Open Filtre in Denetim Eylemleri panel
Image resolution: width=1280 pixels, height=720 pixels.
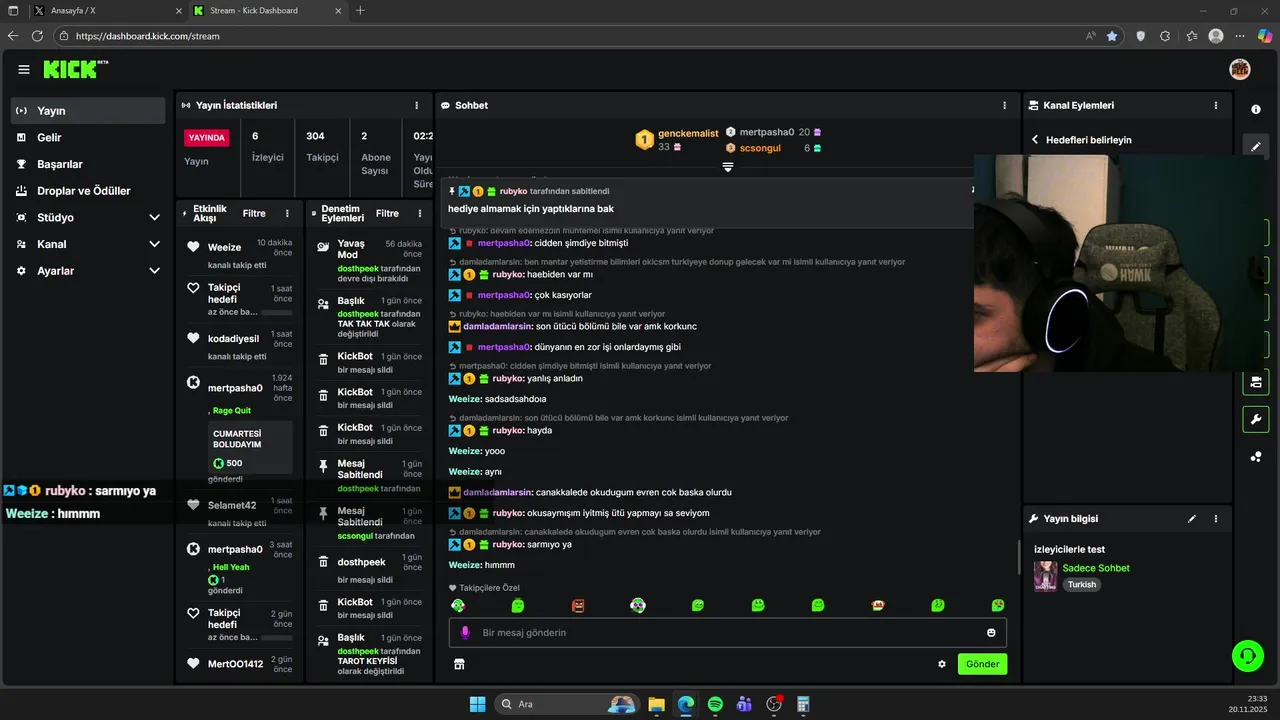pyautogui.click(x=387, y=213)
